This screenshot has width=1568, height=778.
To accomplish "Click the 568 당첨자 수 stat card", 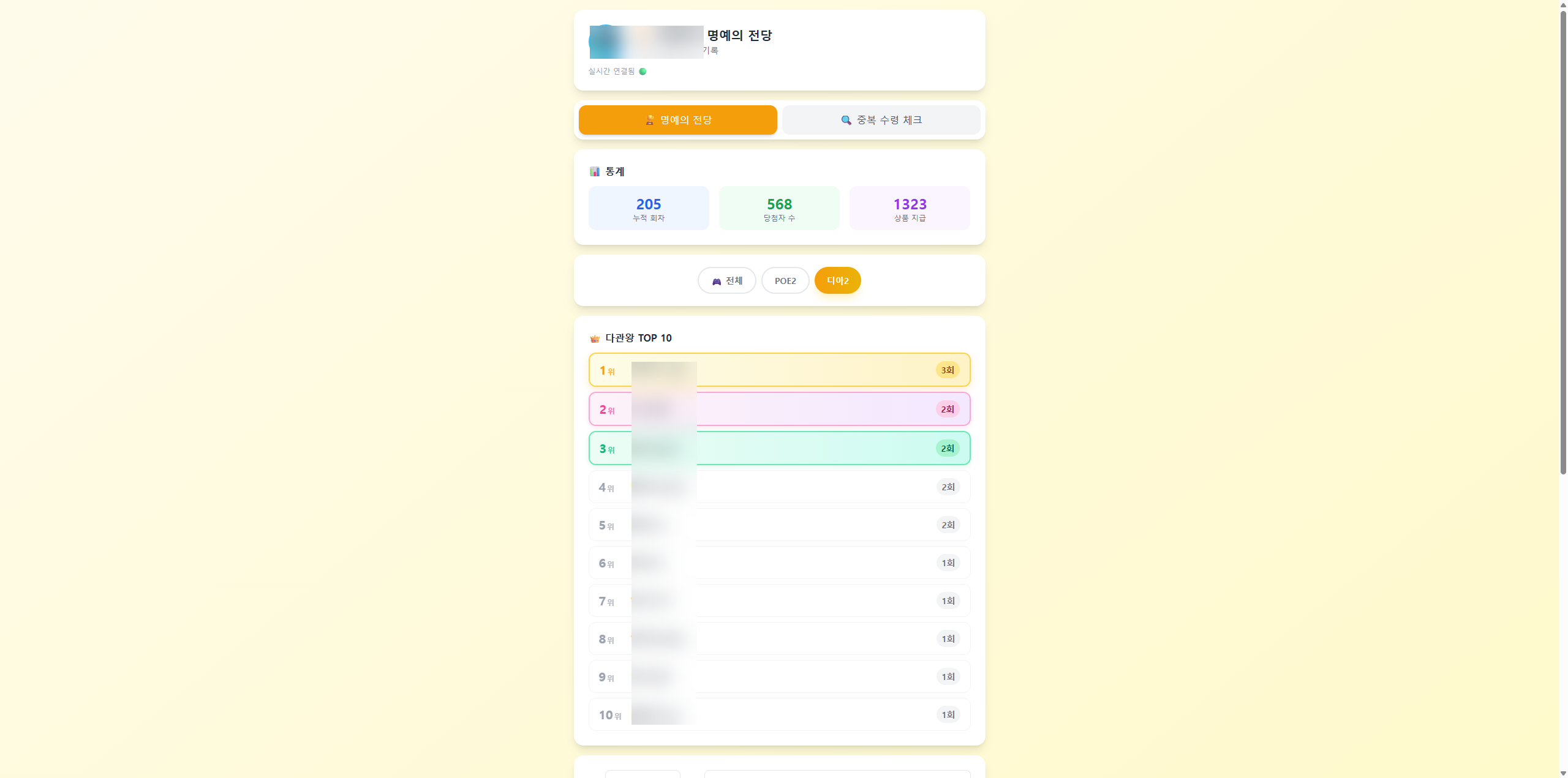I will click(779, 208).
